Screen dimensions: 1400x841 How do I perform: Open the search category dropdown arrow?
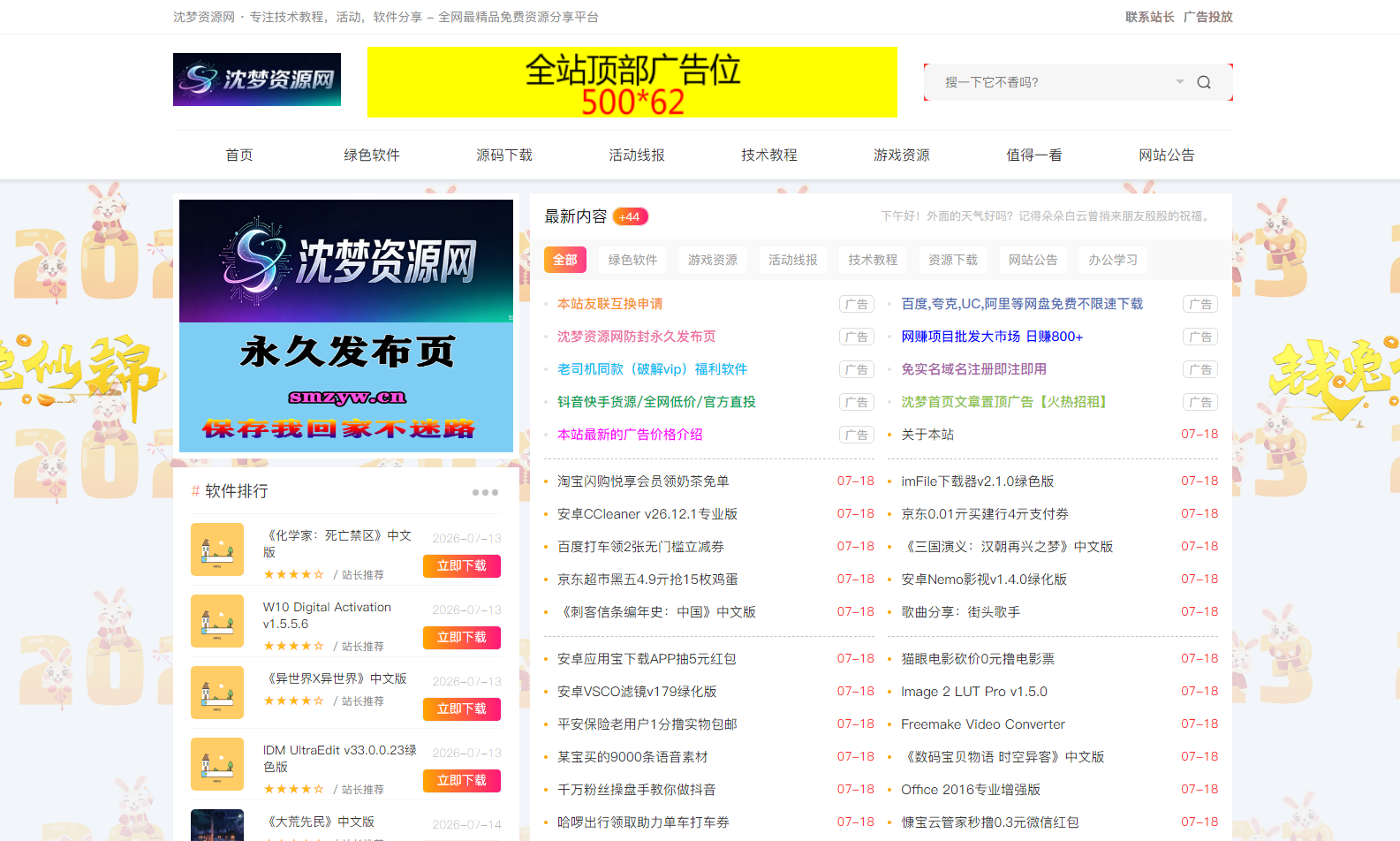1180,82
